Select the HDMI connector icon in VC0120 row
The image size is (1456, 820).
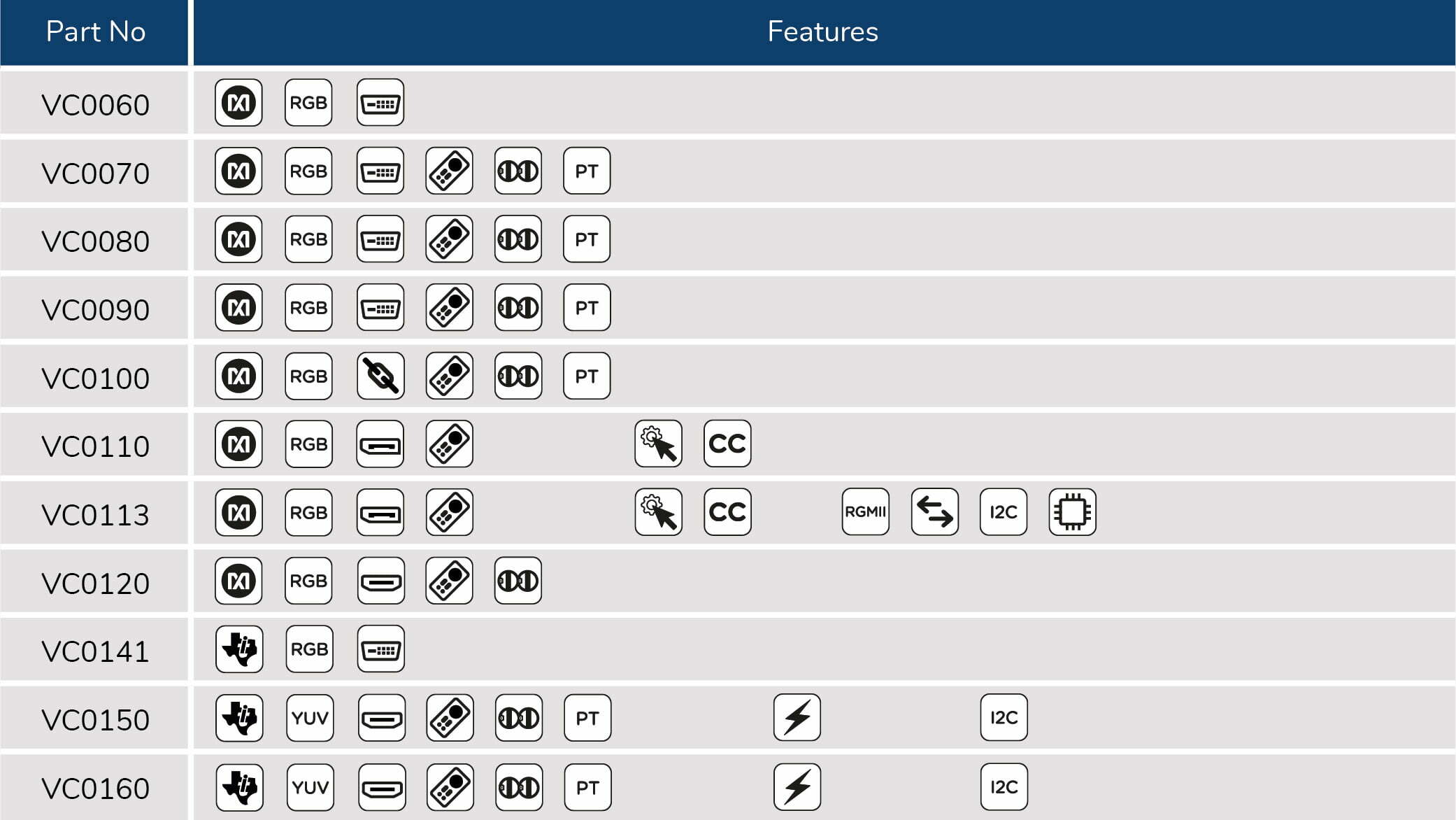coord(381,581)
